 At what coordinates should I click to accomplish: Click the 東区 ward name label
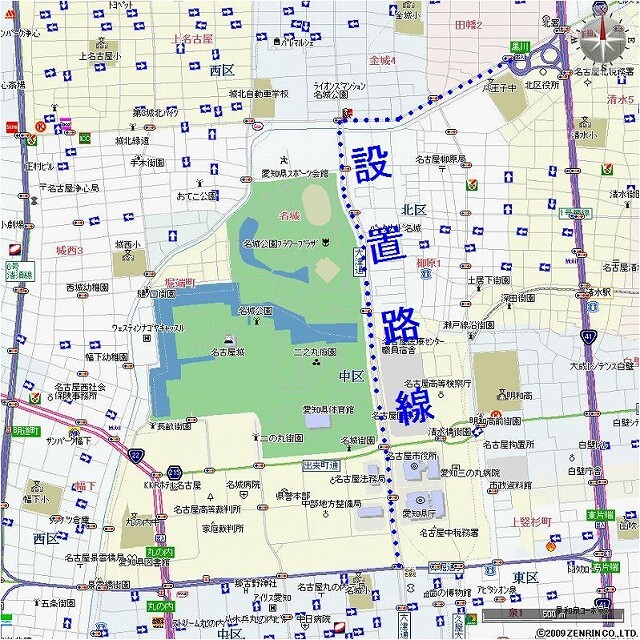(x=525, y=579)
